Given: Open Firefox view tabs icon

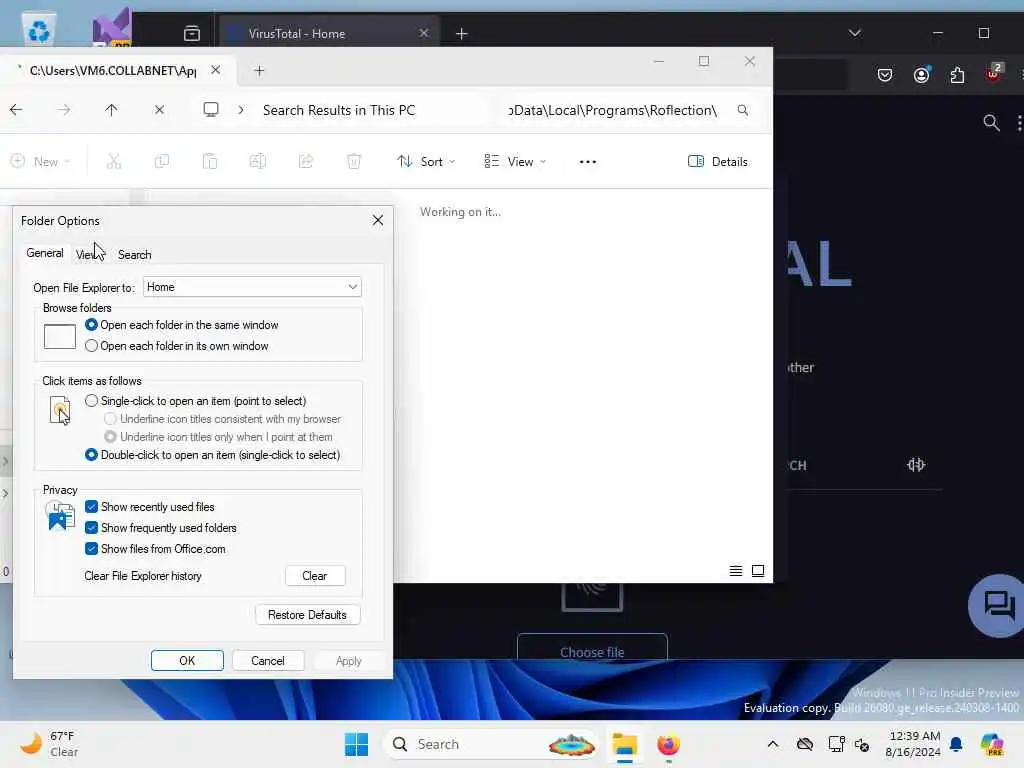Looking at the screenshot, I should click(x=191, y=33).
